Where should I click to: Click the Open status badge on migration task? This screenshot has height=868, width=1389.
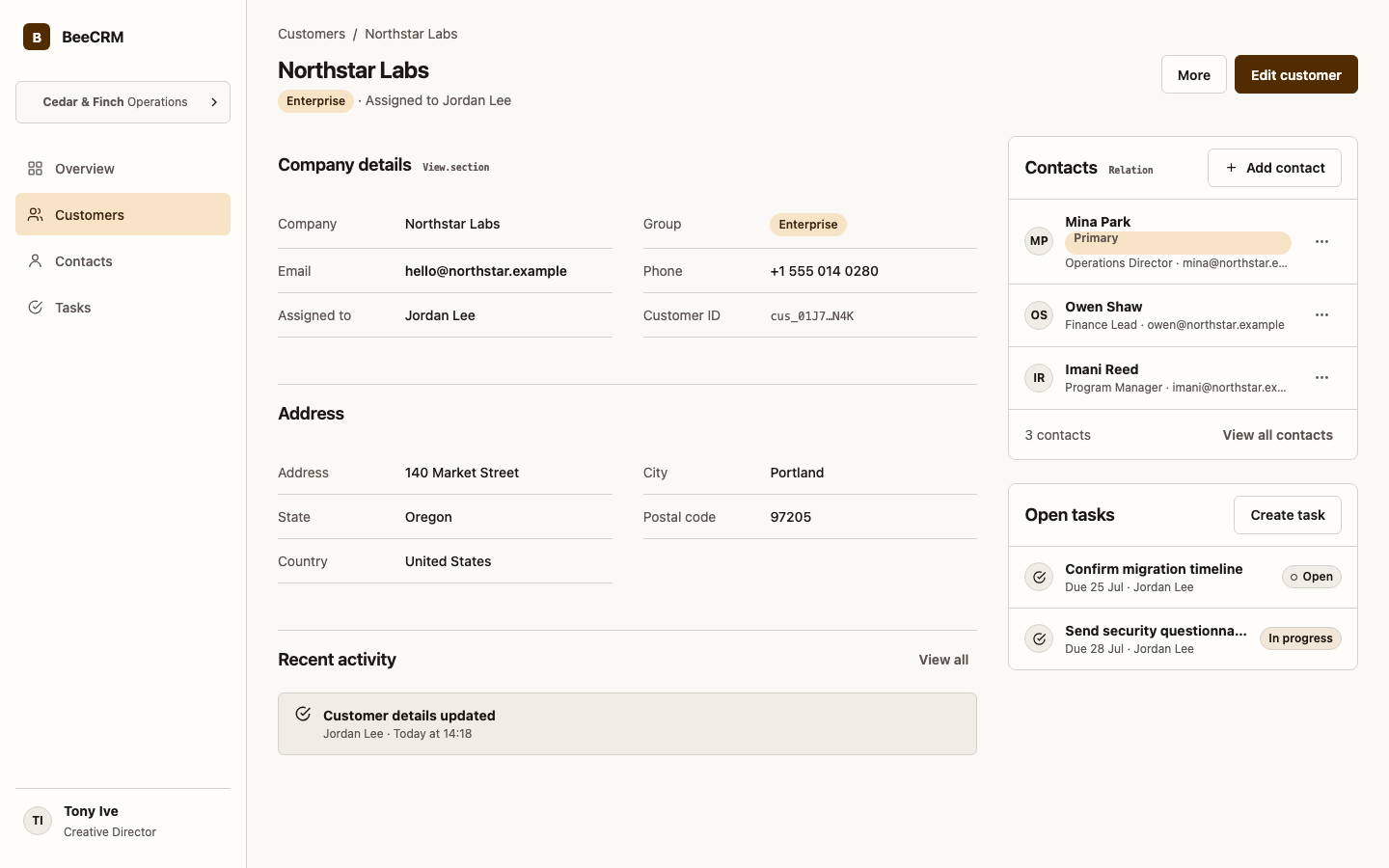(x=1312, y=577)
